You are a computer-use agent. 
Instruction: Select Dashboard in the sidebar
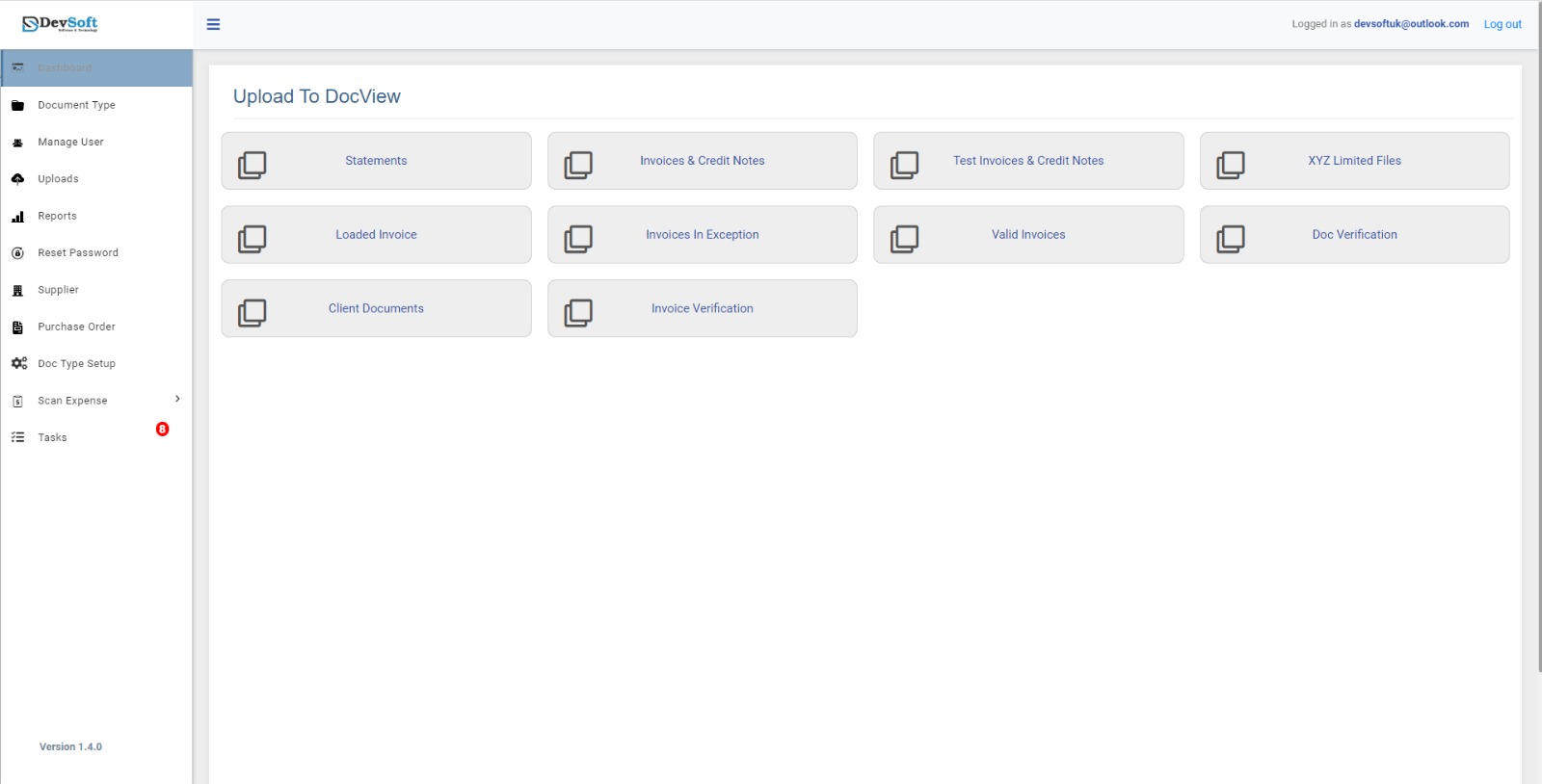65,68
